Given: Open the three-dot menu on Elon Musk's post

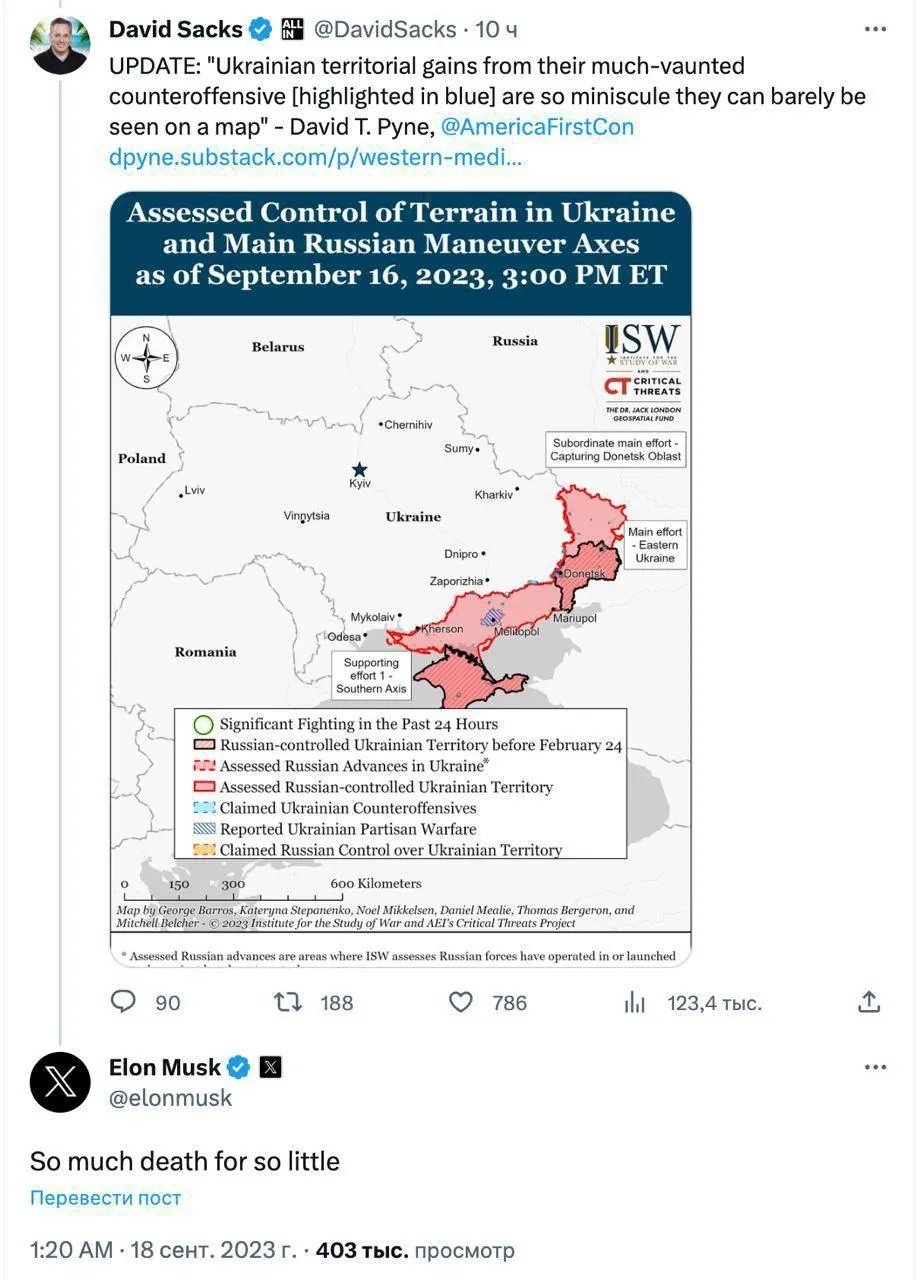Looking at the screenshot, I should pos(875,1067).
